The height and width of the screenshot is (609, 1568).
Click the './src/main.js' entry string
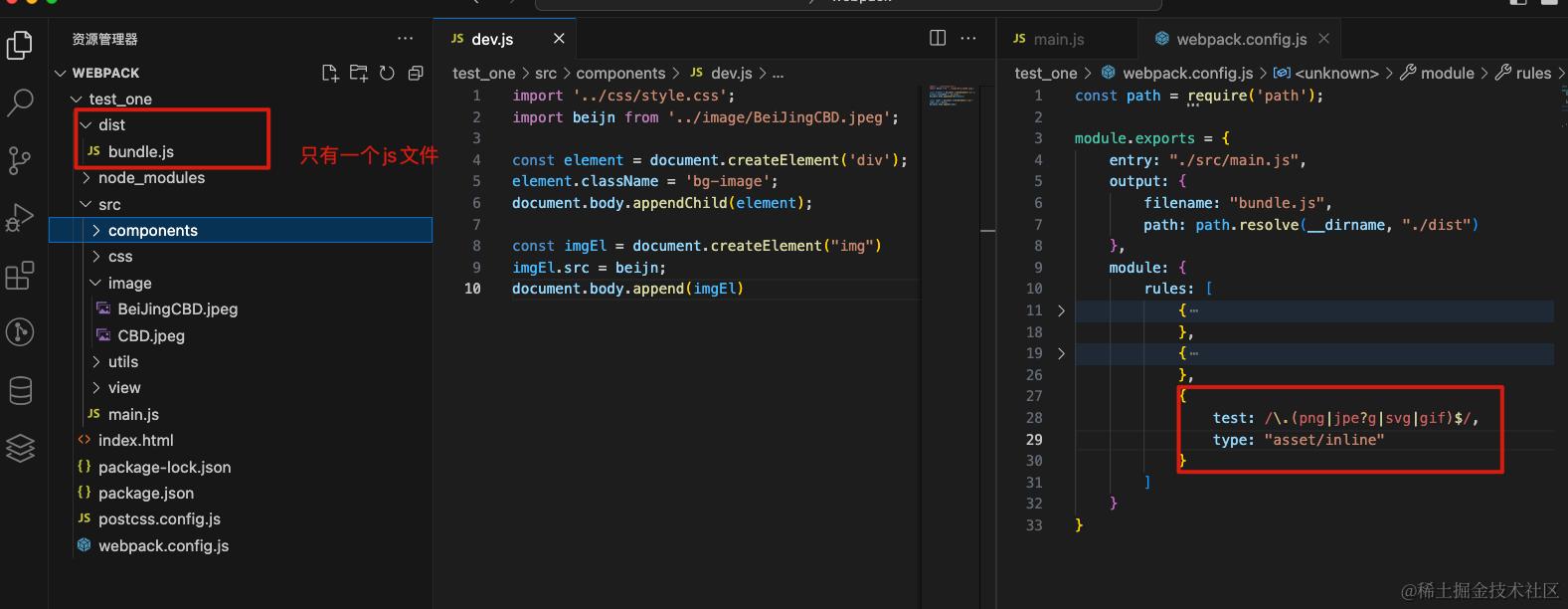(x=1233, y=159)
